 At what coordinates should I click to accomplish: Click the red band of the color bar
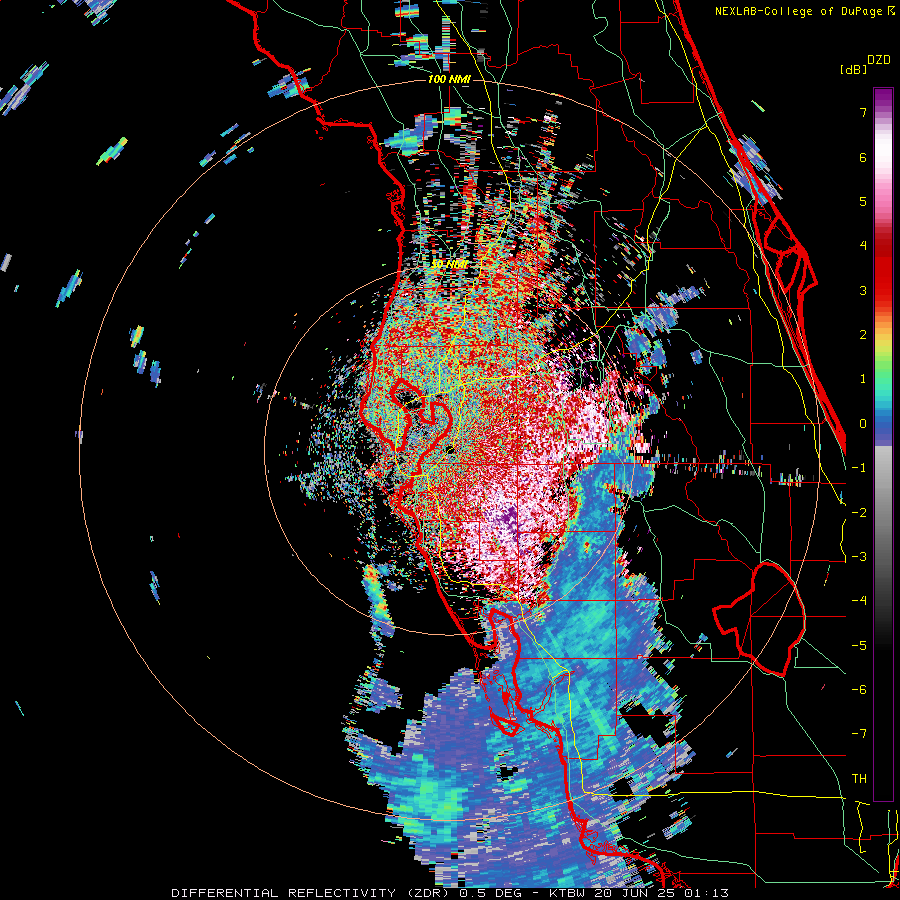[883, 270]
